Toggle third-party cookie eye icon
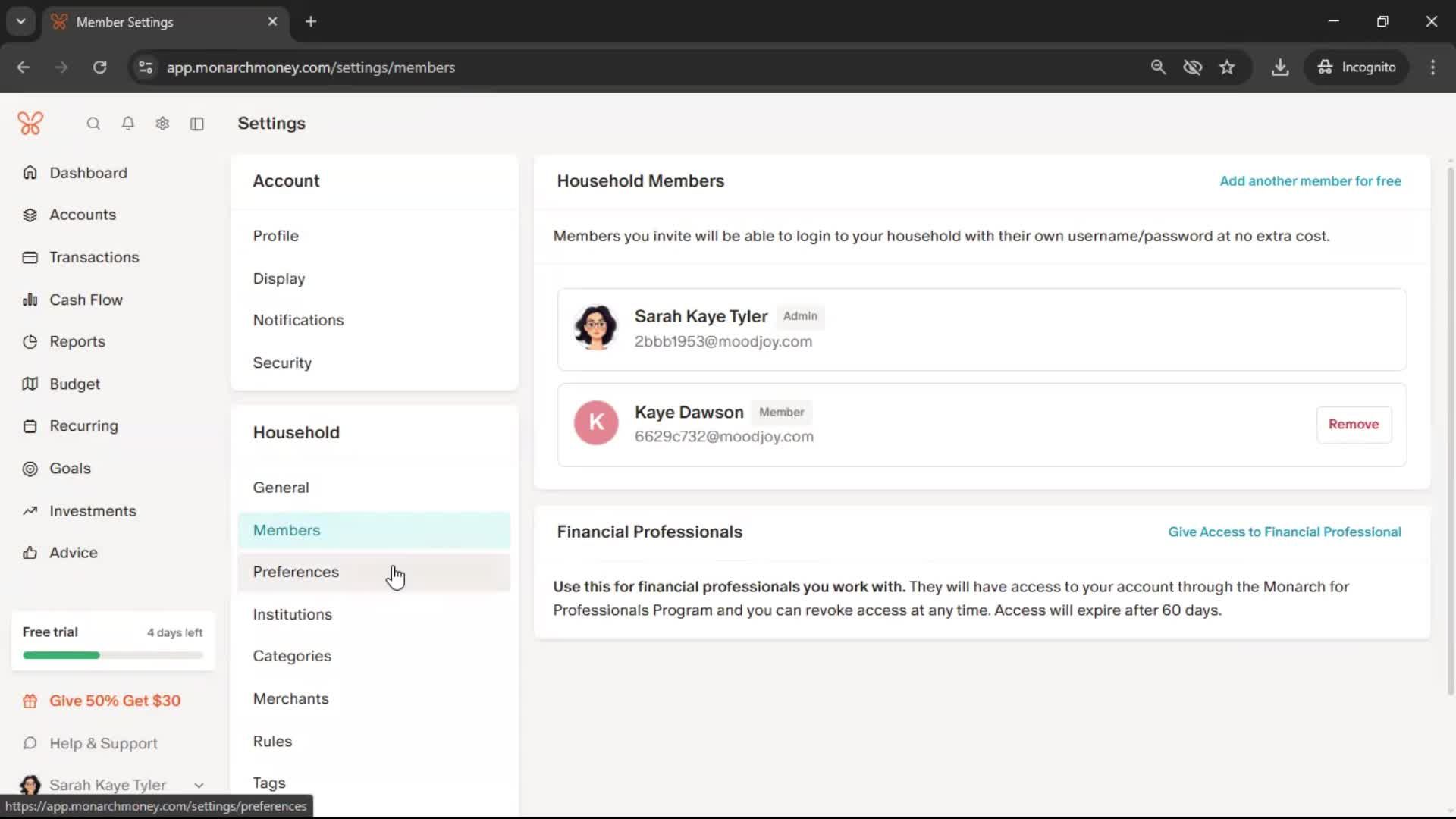 coord(1192,67)
